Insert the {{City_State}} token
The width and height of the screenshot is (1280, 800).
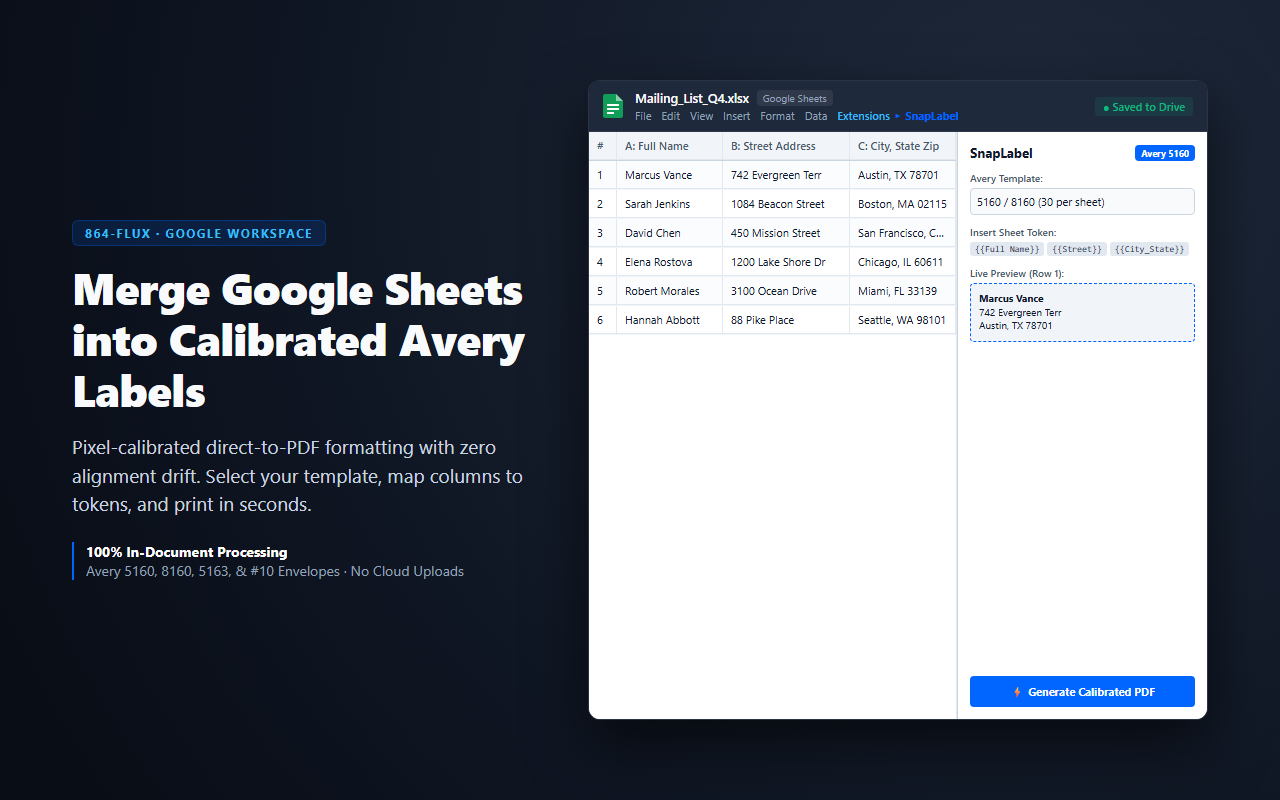(x=1149, y=249)
